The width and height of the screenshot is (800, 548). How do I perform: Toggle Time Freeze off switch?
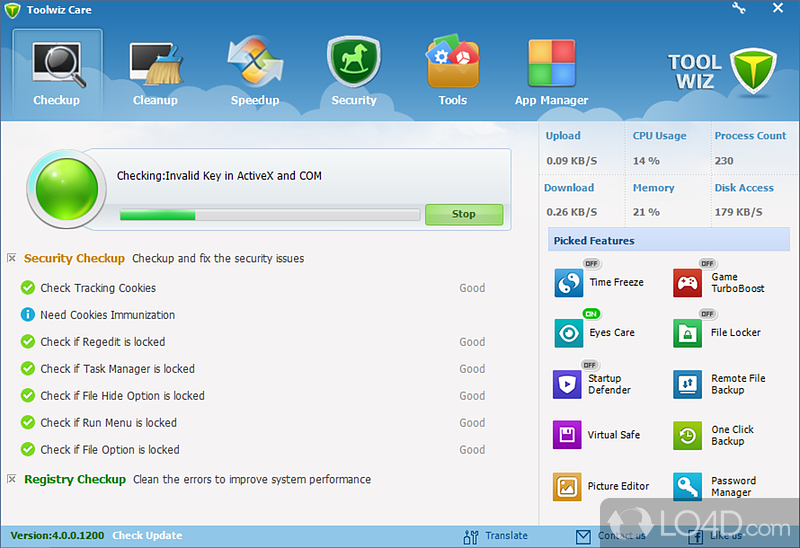591,264
